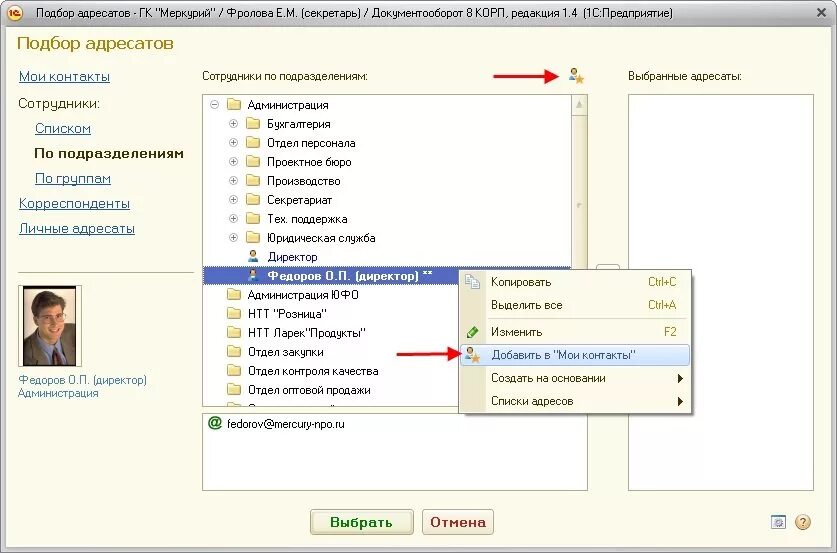This screenshot has width=837, height=553.
Task: Open the Федоров О.П. (директор) profile link
Action: (82, 380)
